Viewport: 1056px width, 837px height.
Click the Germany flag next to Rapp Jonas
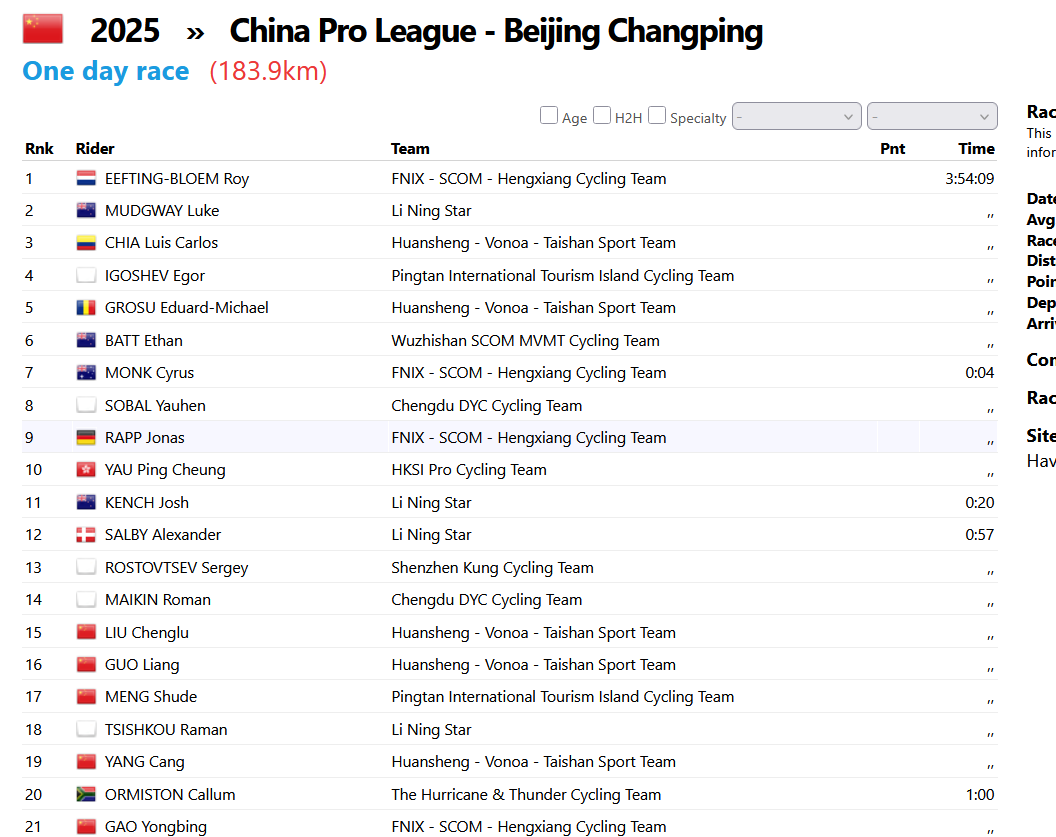(x=86, y=438)
